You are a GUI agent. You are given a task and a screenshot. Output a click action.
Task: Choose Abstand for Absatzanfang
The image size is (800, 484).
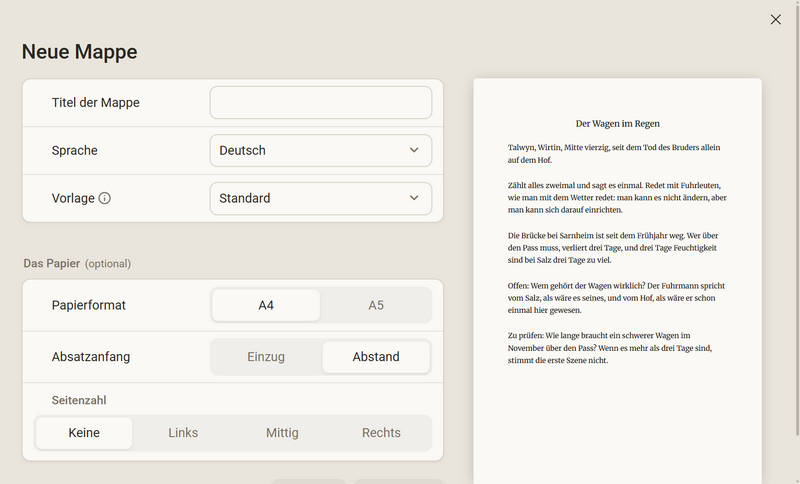pyautogui.click(x=376, y=357)
